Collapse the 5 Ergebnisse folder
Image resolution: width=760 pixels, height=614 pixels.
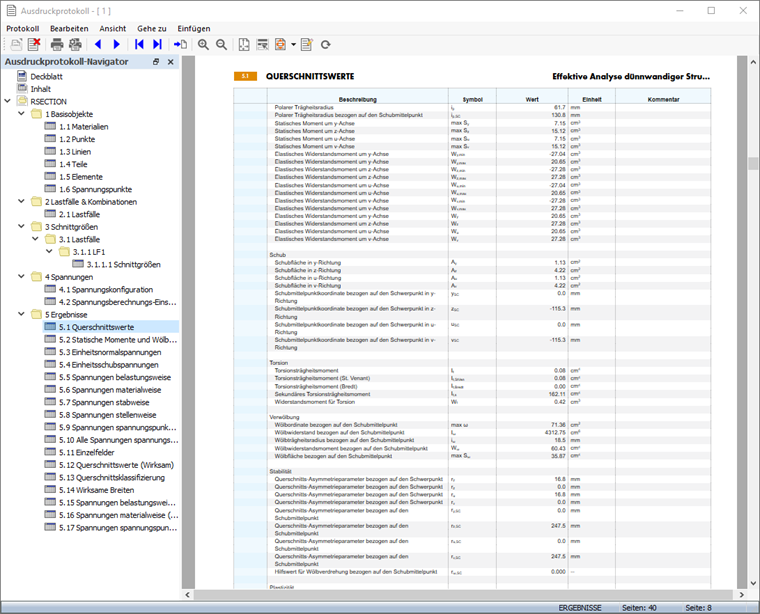pyautogui.click(x=21, y=315)
